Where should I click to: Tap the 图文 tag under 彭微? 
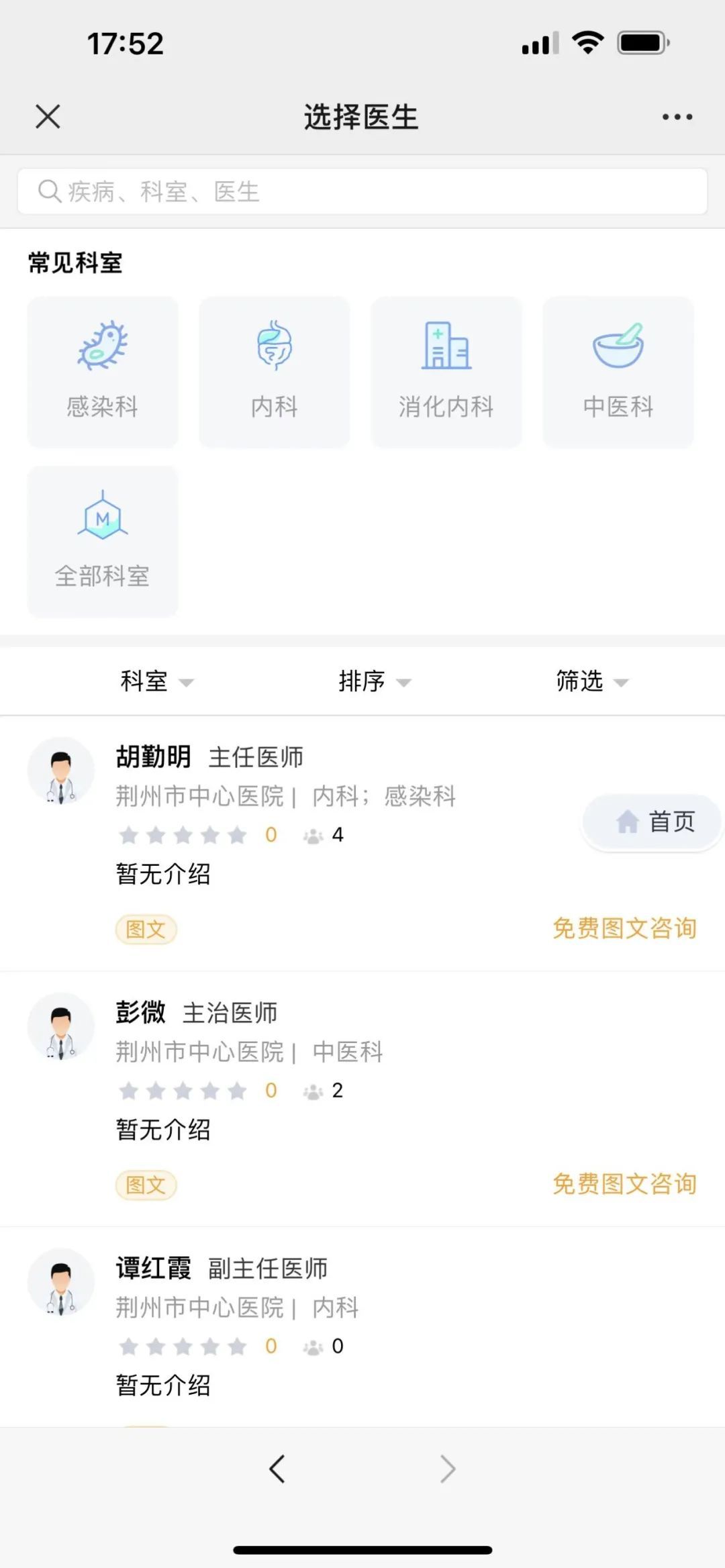146,1185
